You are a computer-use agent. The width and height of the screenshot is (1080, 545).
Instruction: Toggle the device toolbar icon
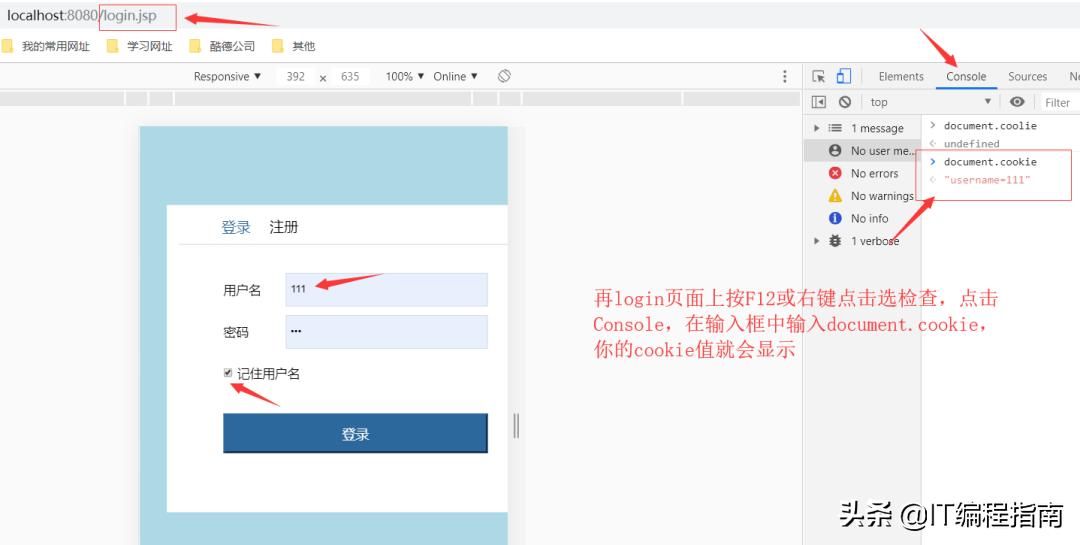pos(844,76)
